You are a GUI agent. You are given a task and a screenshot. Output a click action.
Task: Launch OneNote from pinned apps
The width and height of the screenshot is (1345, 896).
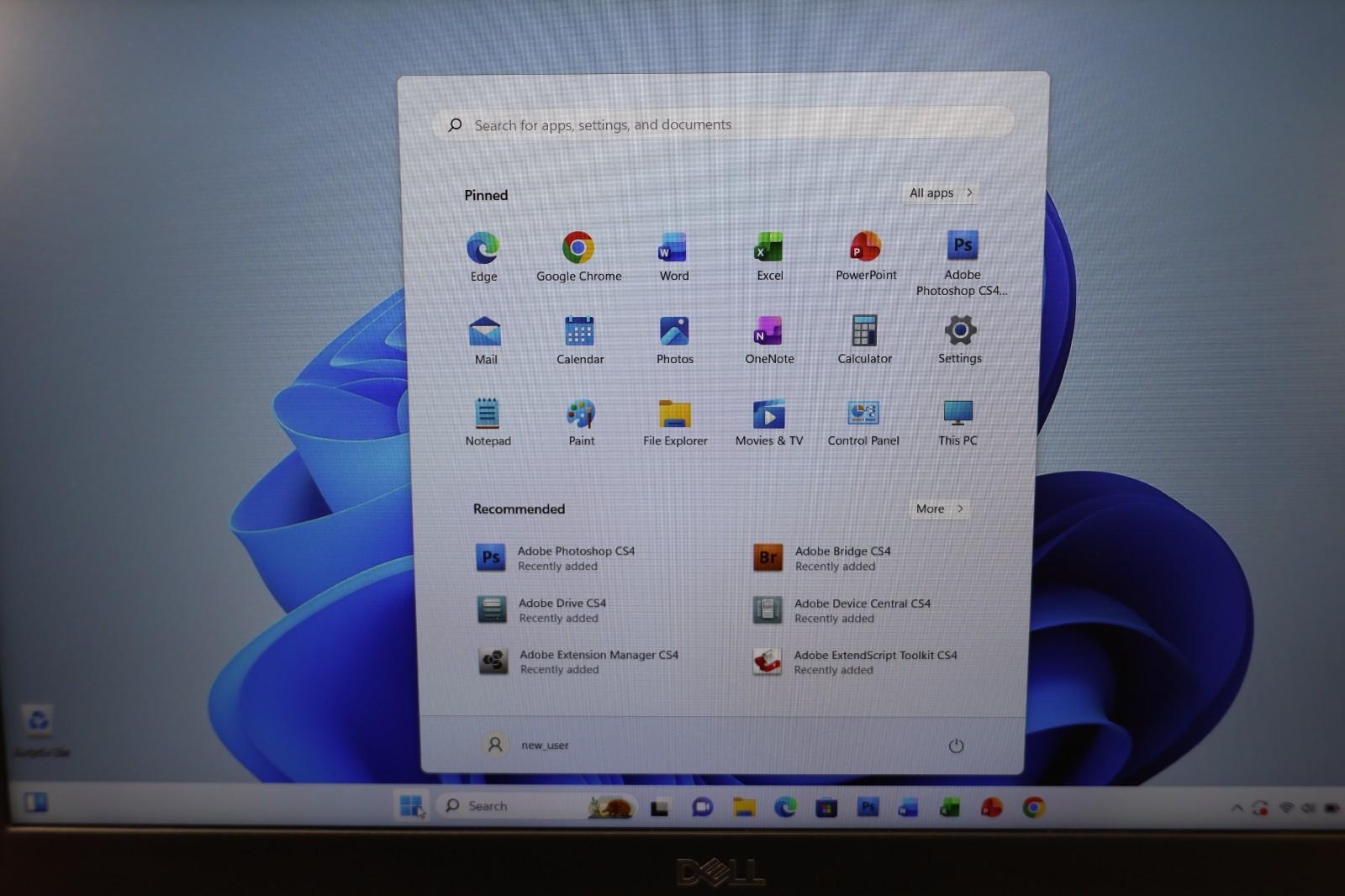(x=769, y=340)
